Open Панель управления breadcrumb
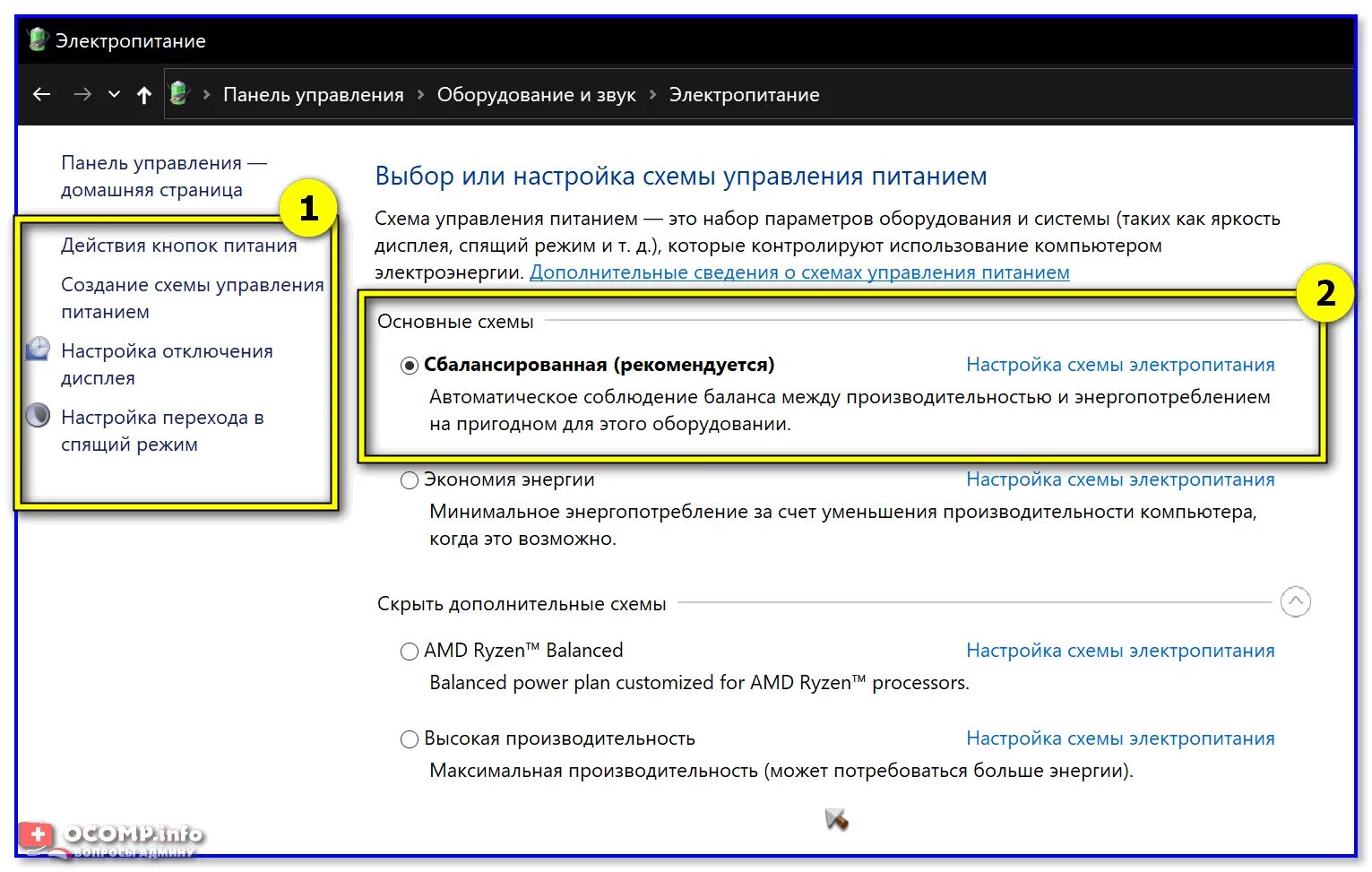 pyautogui.click(x=314, y=94)
